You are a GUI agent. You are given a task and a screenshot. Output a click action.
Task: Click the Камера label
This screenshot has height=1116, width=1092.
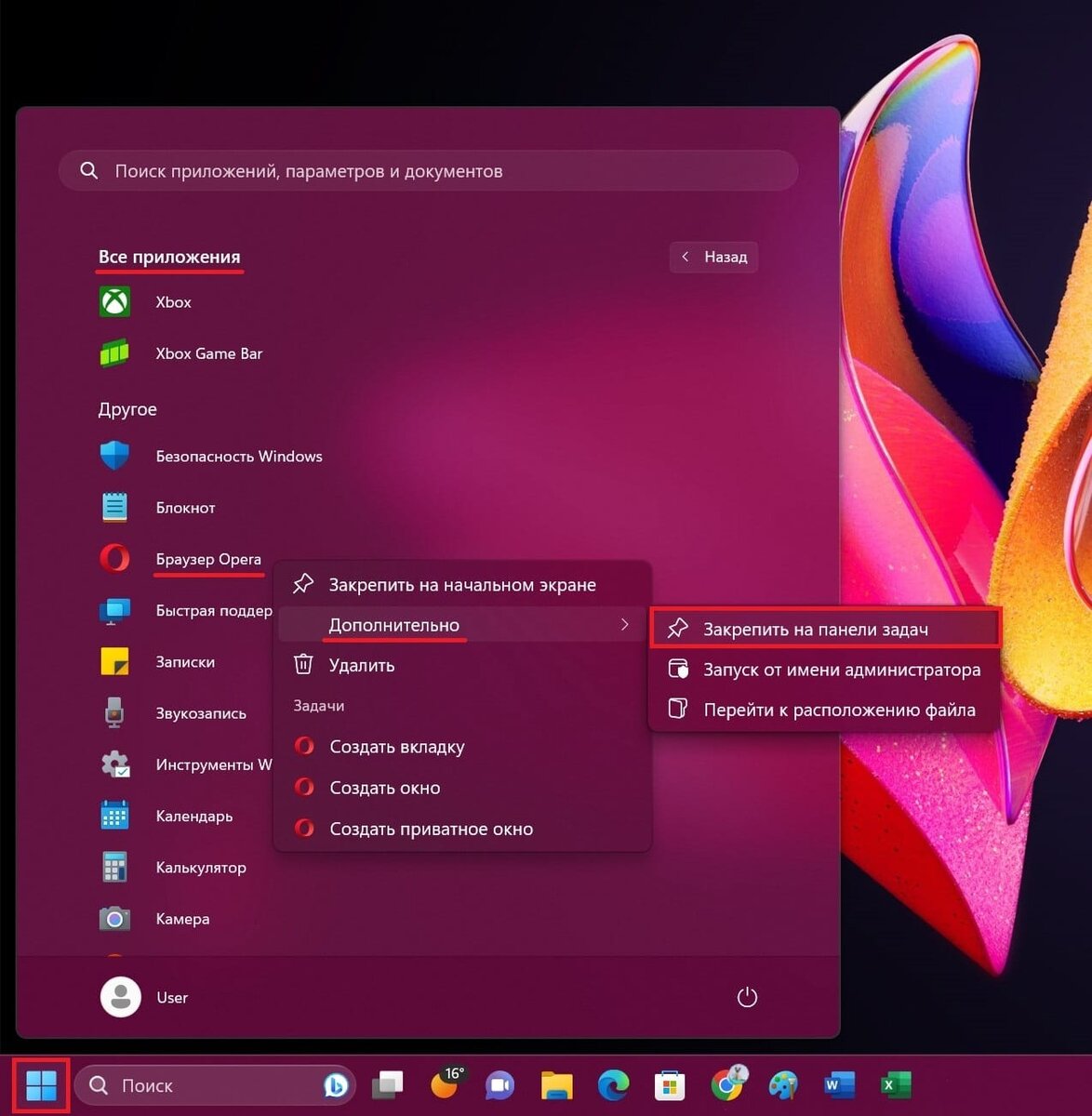tap(182, 919)
